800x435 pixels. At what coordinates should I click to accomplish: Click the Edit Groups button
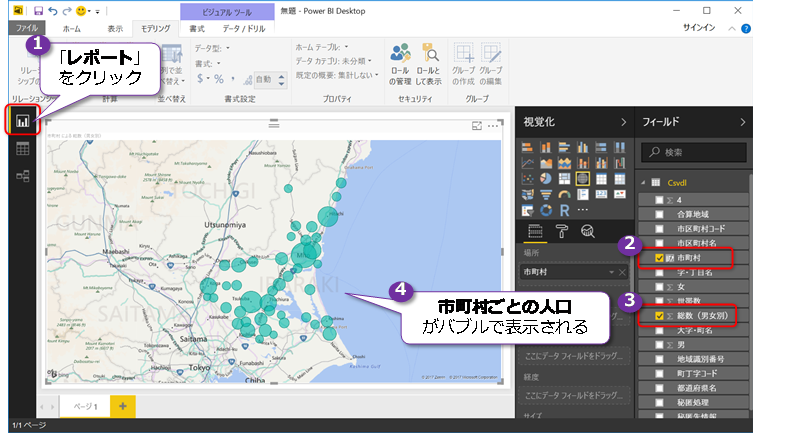490,64
